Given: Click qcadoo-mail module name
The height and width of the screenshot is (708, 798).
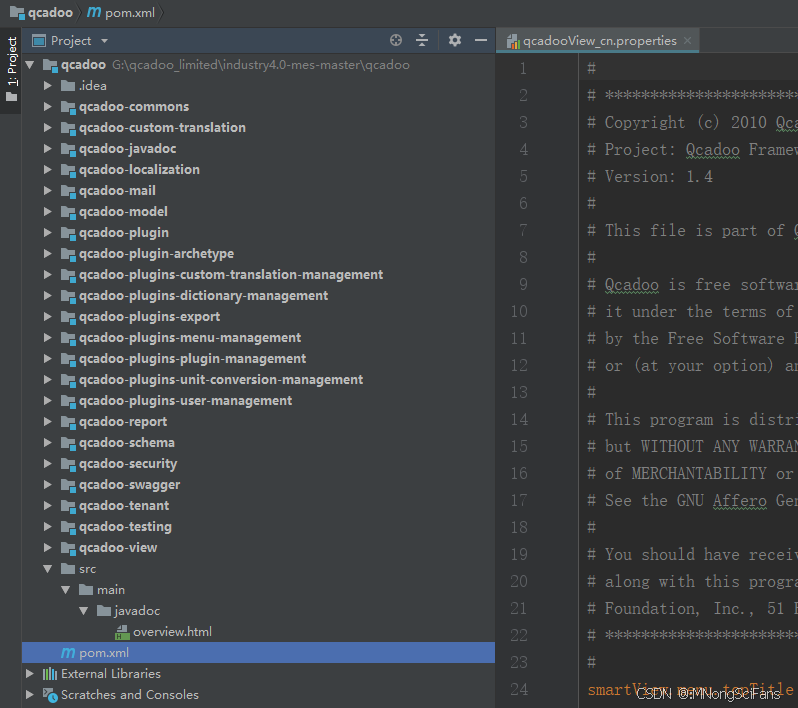Looking at the screenshot, I should [117, 190].
